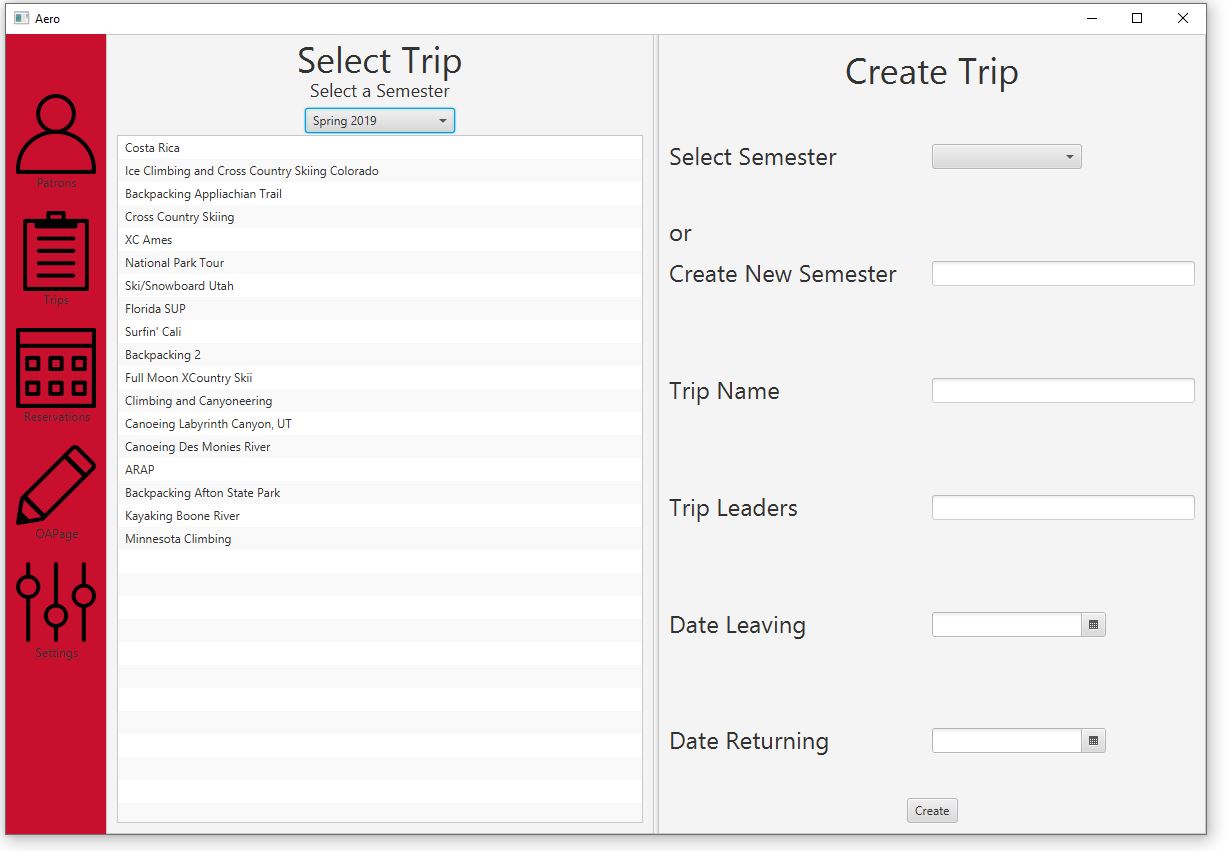Choose Ski/Snowboard Utah from the list
Image resolution: width=1228 pixels, height=851 pixels.
click(179, 286)
